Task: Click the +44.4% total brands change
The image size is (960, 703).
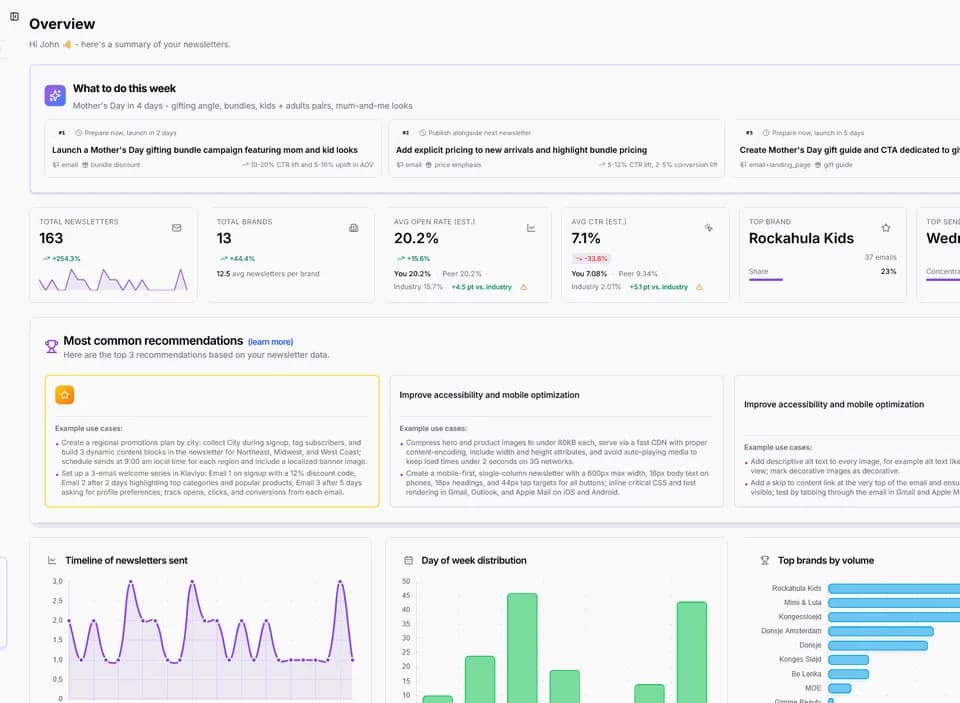Action: click(237, 258)
